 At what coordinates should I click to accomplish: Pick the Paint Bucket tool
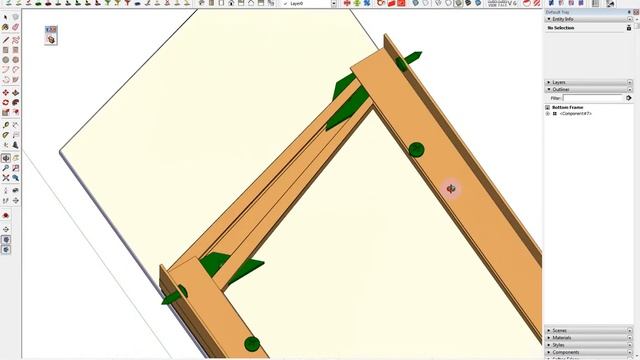tap(5, 27)
